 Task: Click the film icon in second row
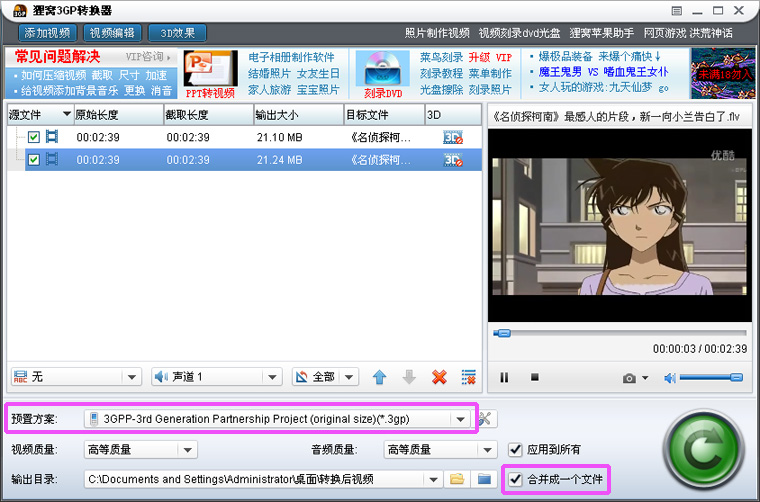tap(52, 159)
